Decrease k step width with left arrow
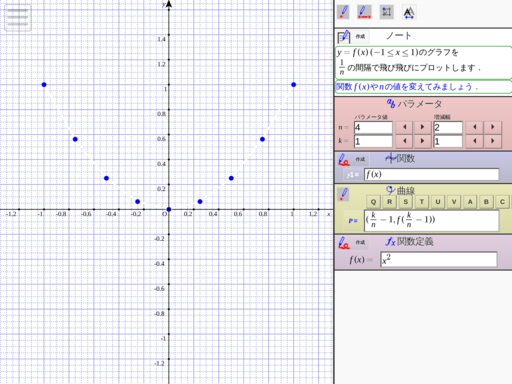 475,141
